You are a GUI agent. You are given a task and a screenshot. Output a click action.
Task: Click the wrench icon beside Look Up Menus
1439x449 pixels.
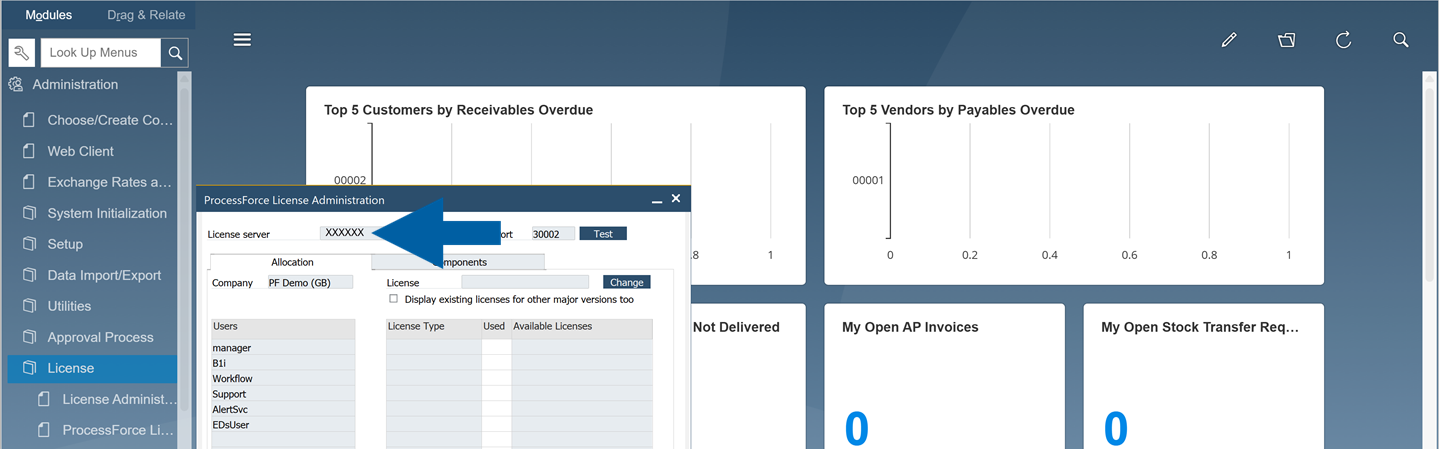pyautogui.click(x=22, y=53)
